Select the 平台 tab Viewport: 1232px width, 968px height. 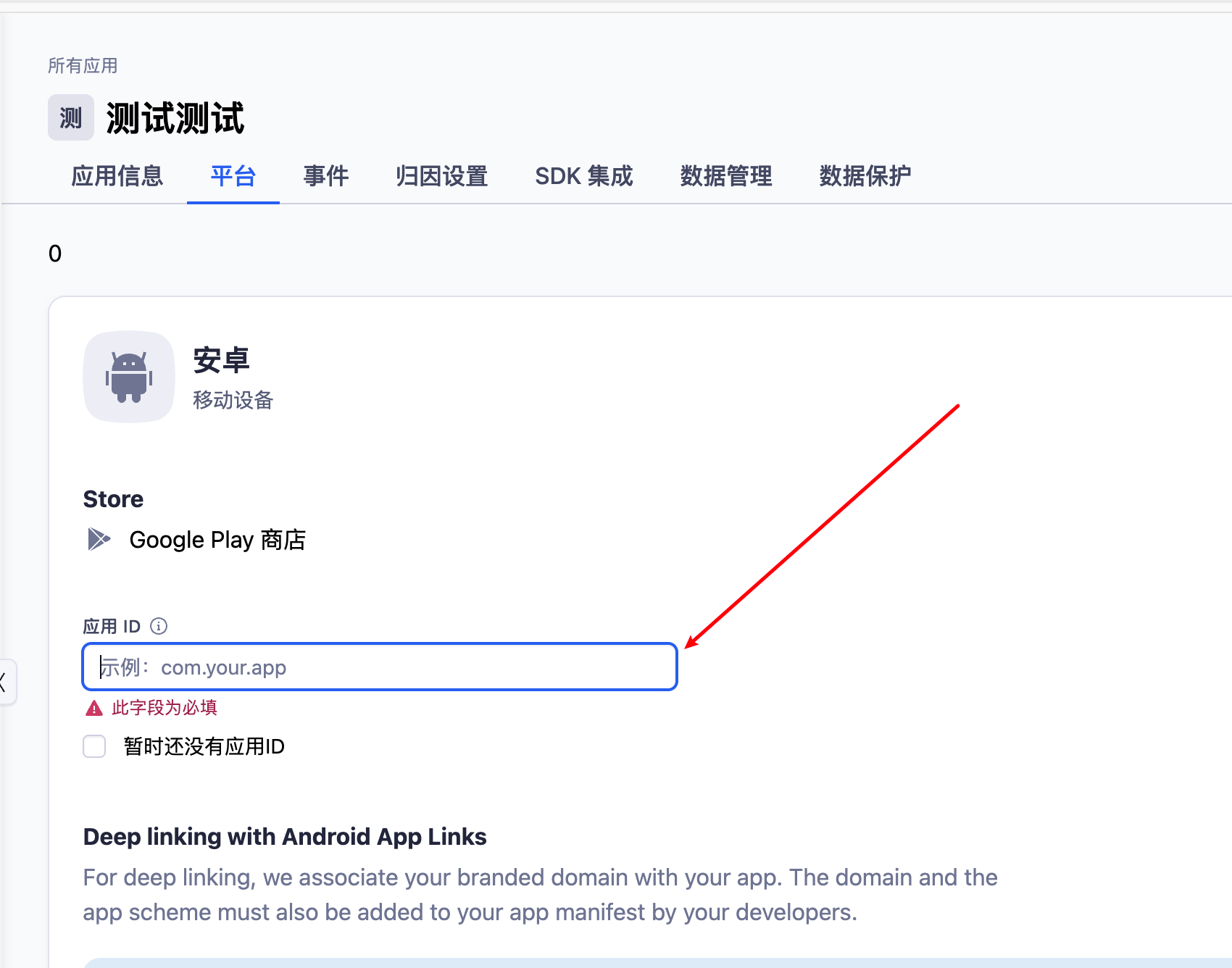click(233, 176)
